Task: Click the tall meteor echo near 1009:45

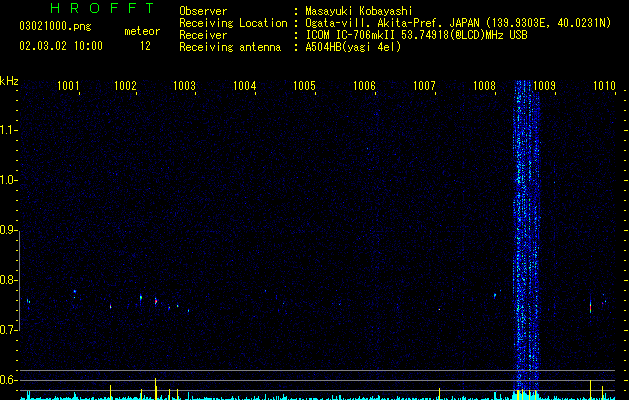Action: (x=590, y=306)
